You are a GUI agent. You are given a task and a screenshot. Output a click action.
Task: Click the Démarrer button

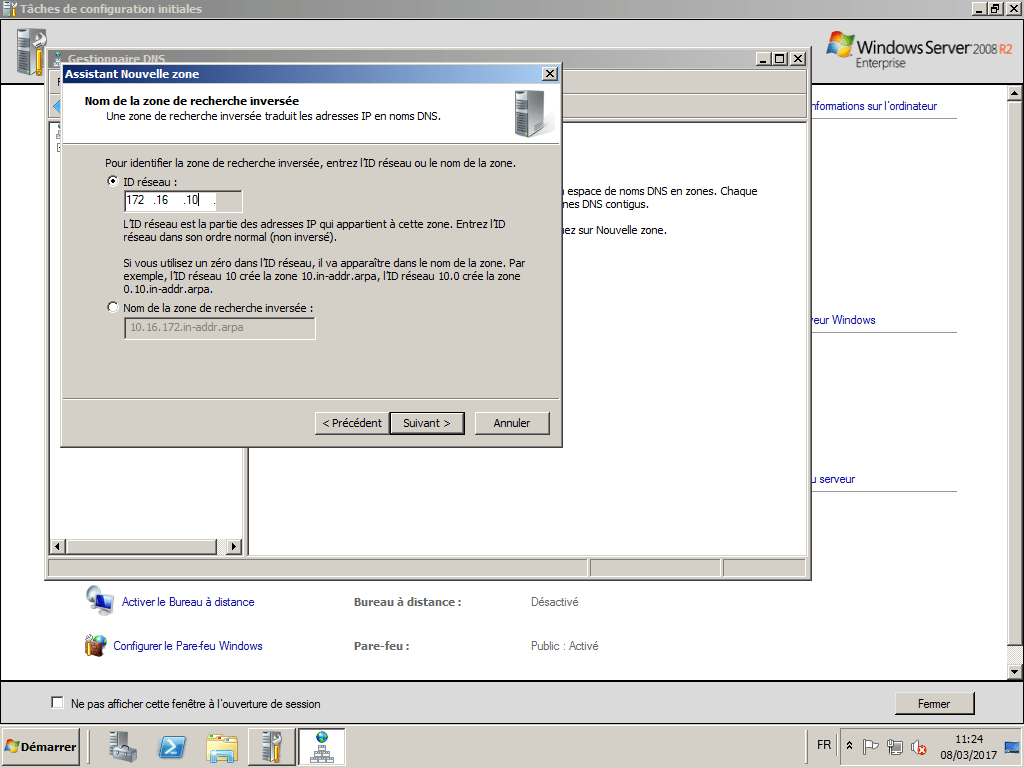[x=40, y=746]
